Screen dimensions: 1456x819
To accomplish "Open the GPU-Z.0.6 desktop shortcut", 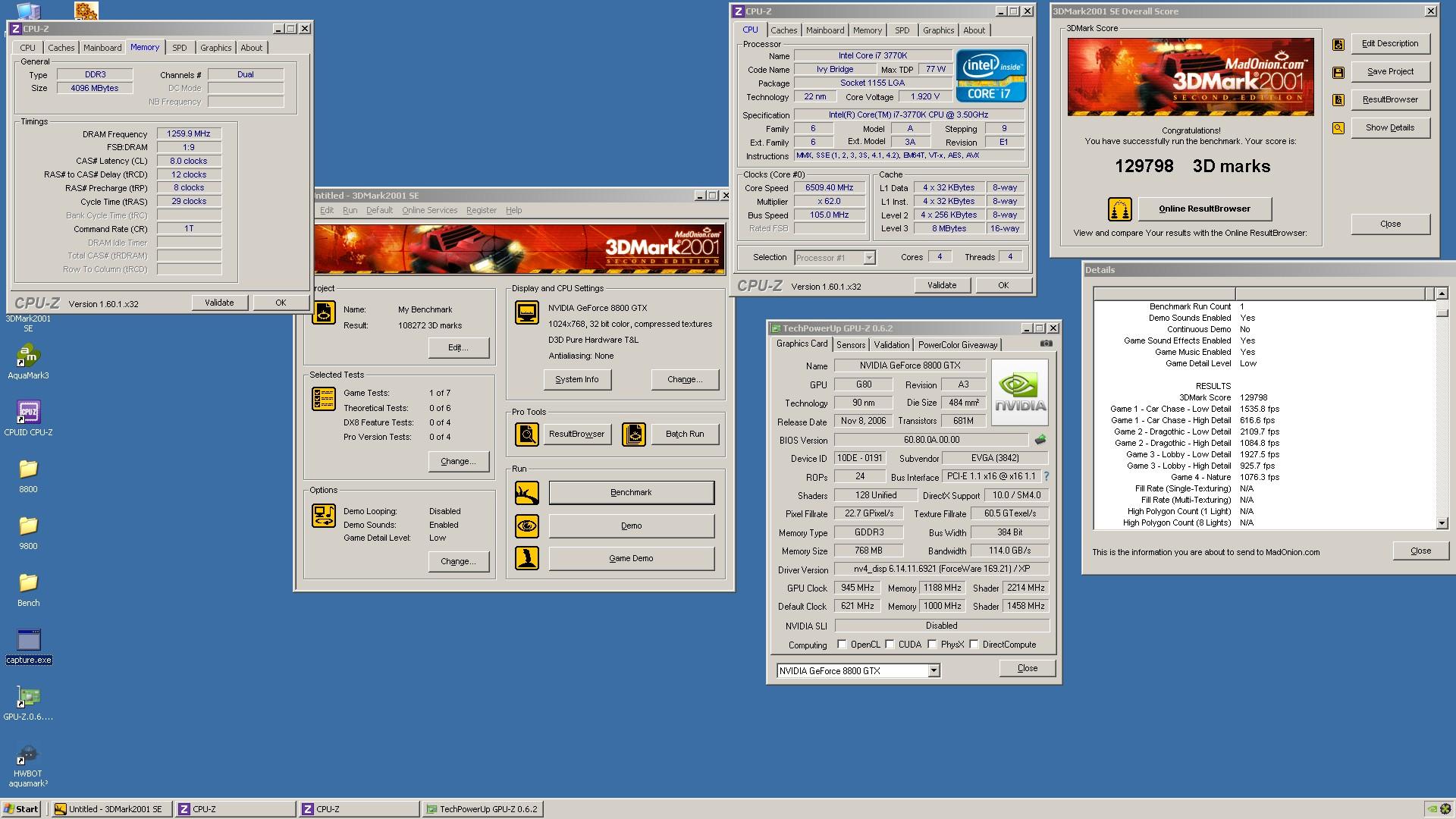I will 28,703.
